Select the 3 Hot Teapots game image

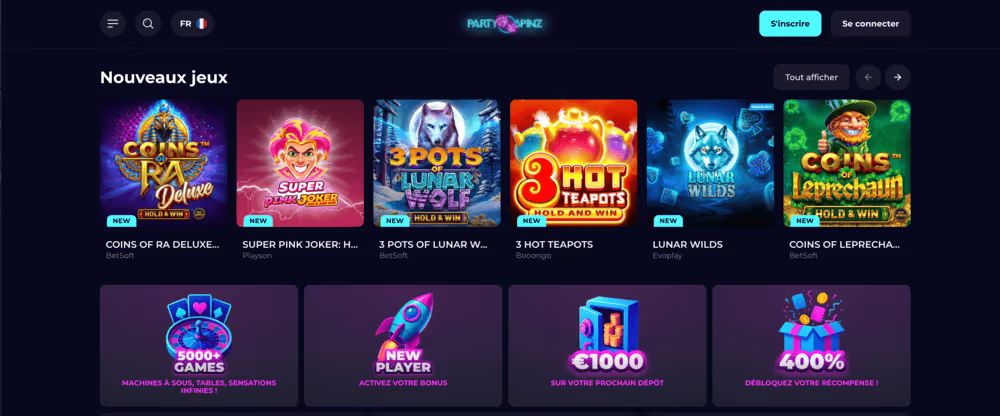(x=573, y=163)
